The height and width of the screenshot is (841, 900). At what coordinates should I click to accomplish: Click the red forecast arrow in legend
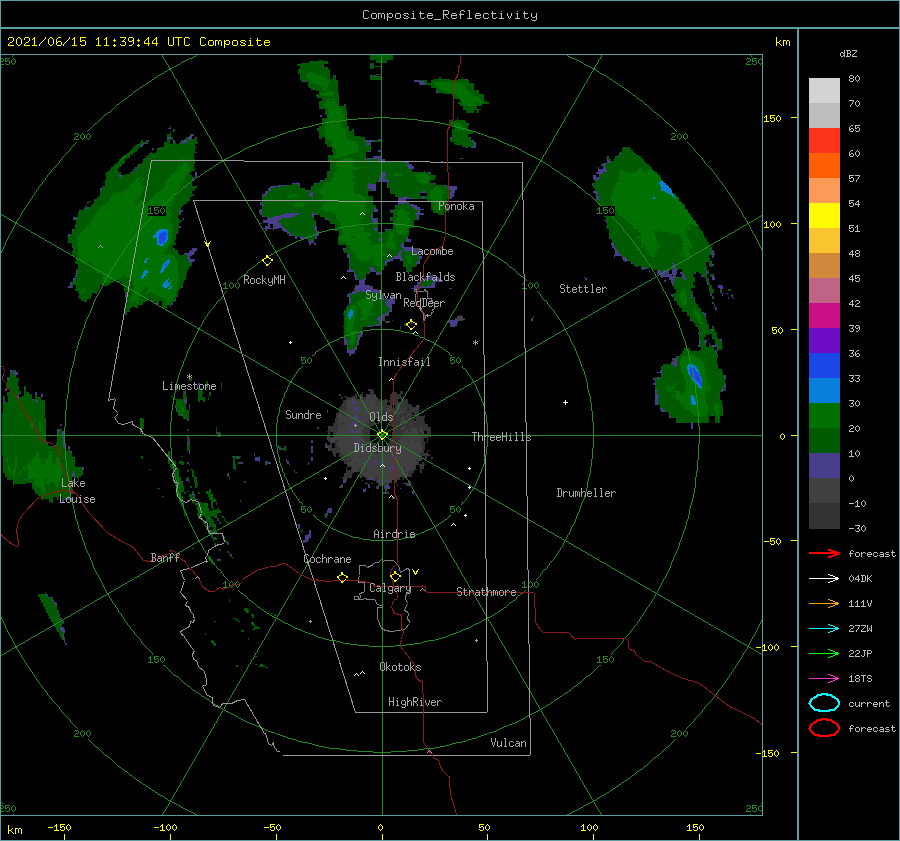coord(824,553)
